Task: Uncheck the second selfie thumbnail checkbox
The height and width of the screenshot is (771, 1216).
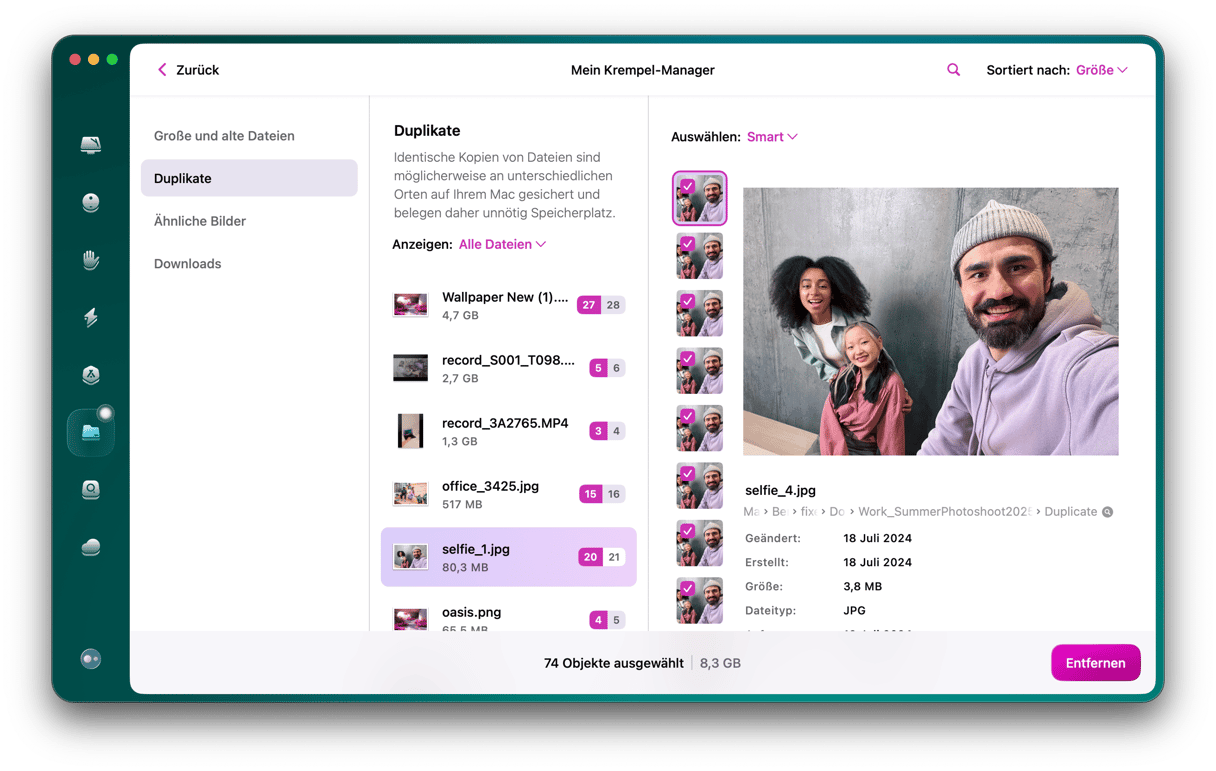Action: [687, 243]
